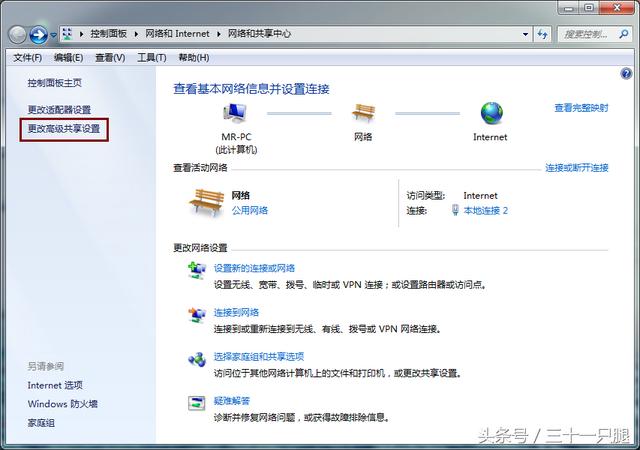Close the Network and Sharing Center window
Viewport: 640px width, 450px height.
point(616,7)
